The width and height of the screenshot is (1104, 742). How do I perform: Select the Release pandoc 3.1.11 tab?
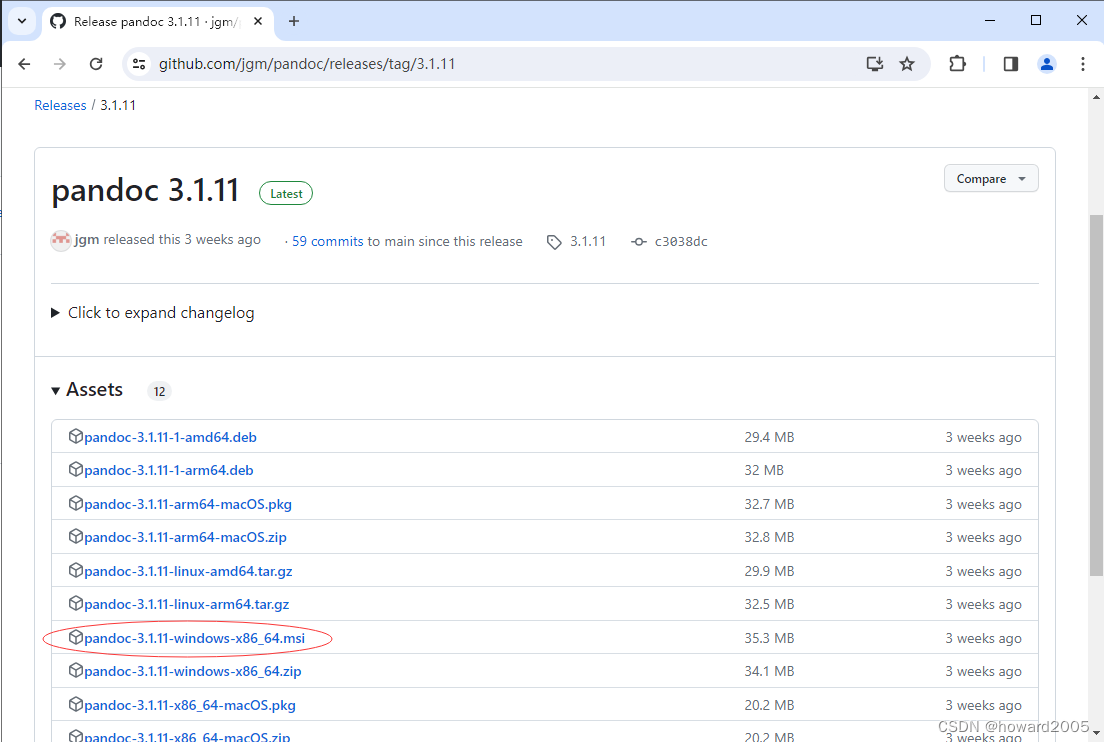(x=157, y=21)
